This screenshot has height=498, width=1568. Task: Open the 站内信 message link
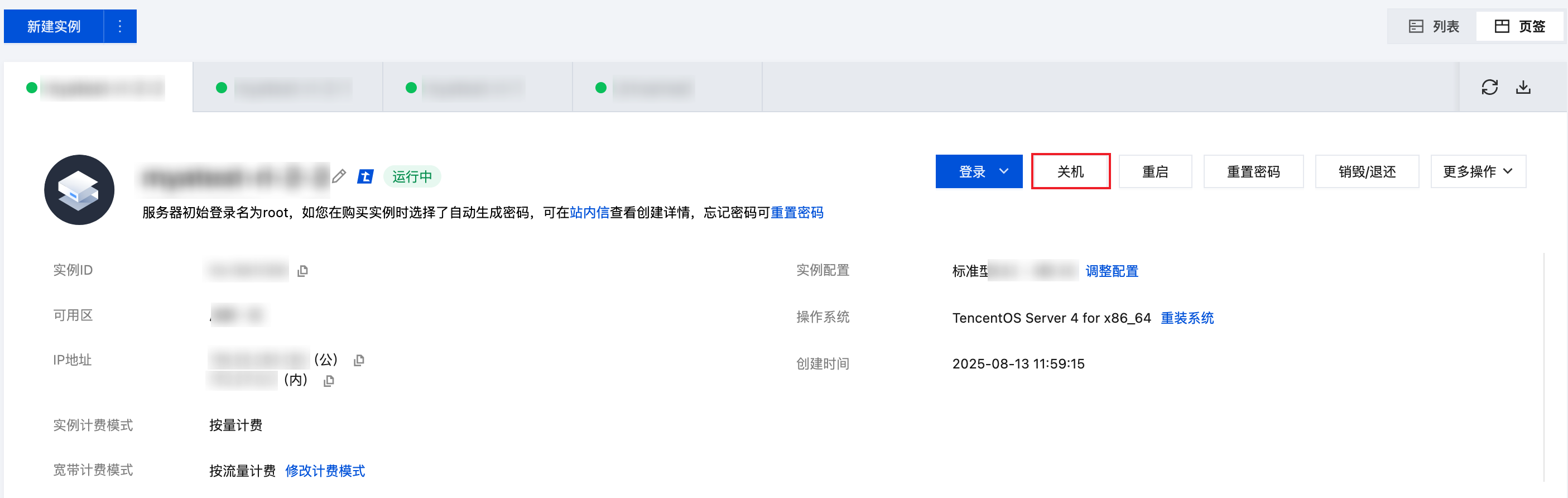click(589, 213)
